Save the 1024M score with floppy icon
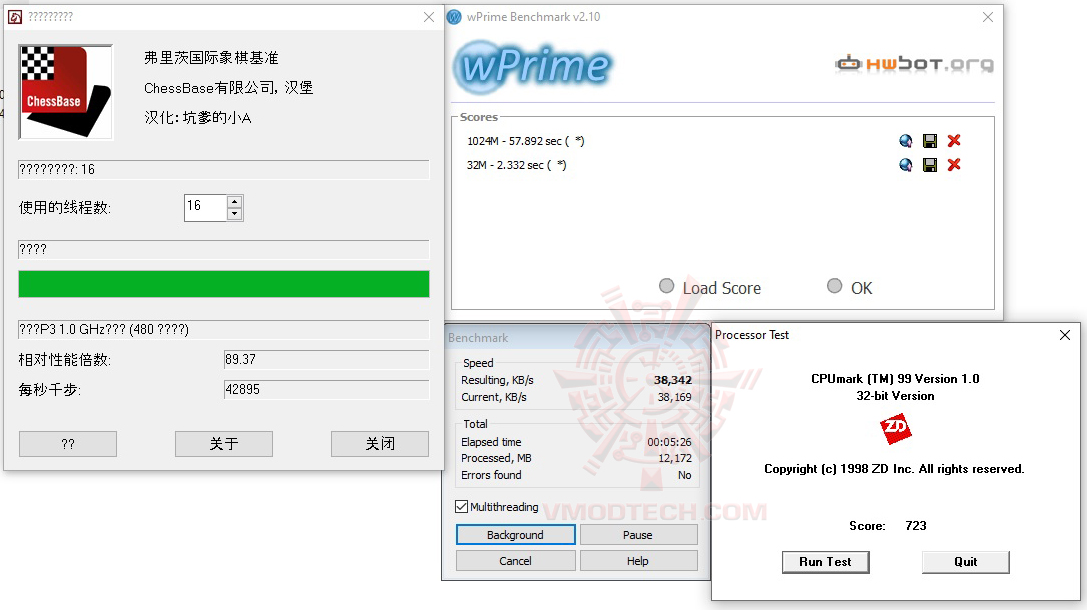 pyautogui.click(x=930, y=141)
